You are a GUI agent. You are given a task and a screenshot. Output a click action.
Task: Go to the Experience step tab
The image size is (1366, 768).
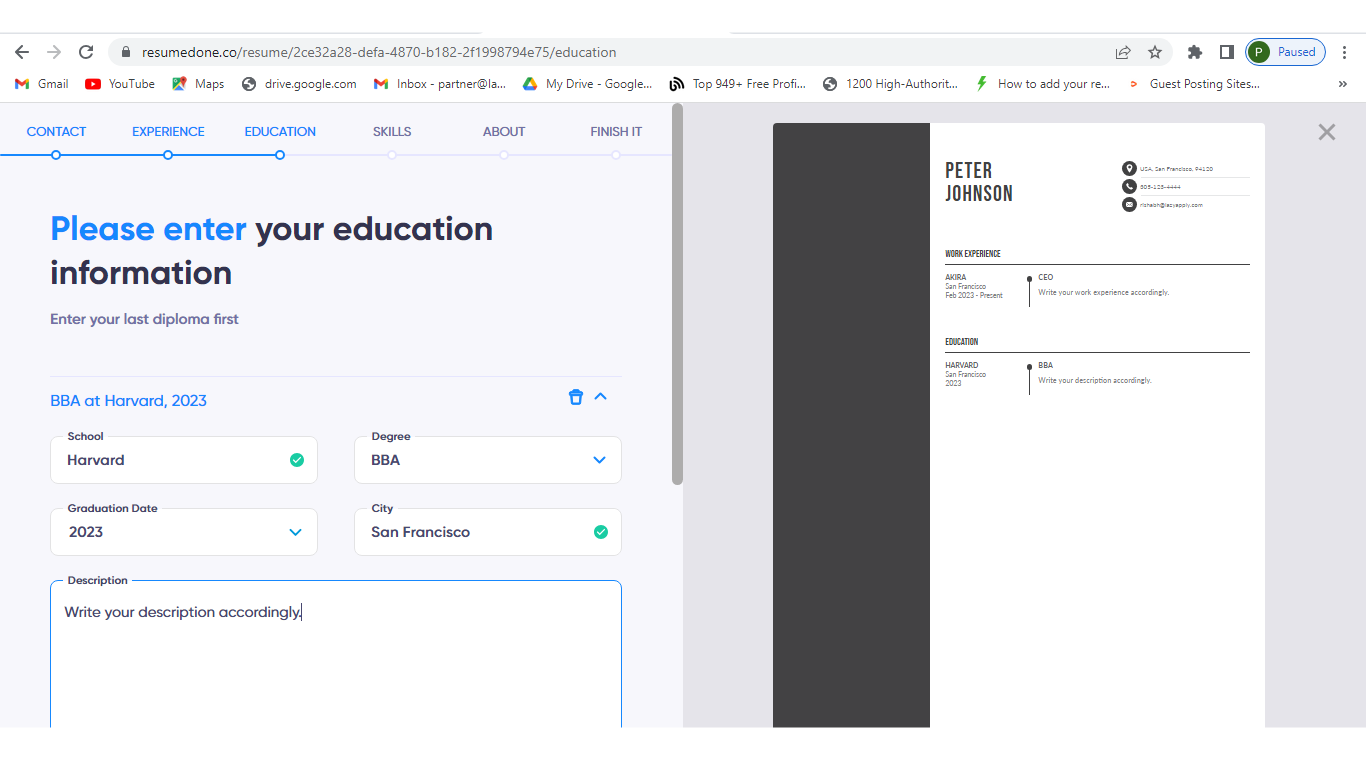coord(168,132)
